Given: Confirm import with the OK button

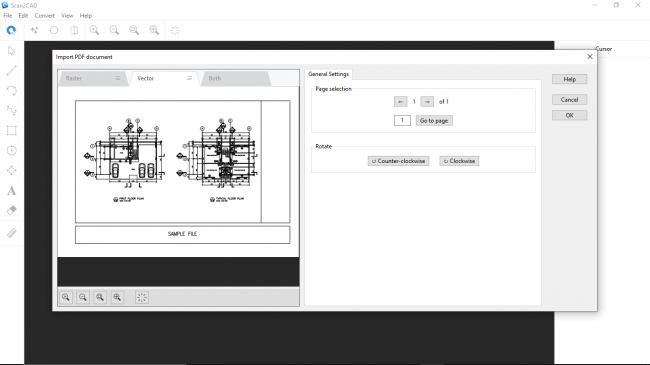Looking at the screenshot, I should point(570,115).
